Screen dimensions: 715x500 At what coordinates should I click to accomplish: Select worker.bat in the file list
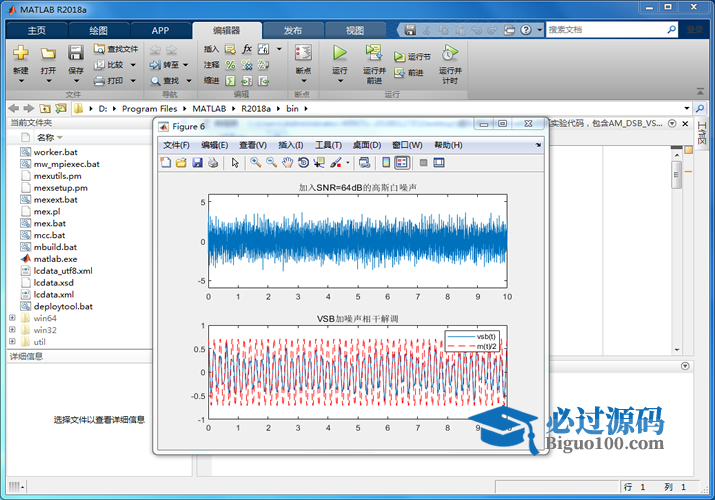tap(55, 152)
